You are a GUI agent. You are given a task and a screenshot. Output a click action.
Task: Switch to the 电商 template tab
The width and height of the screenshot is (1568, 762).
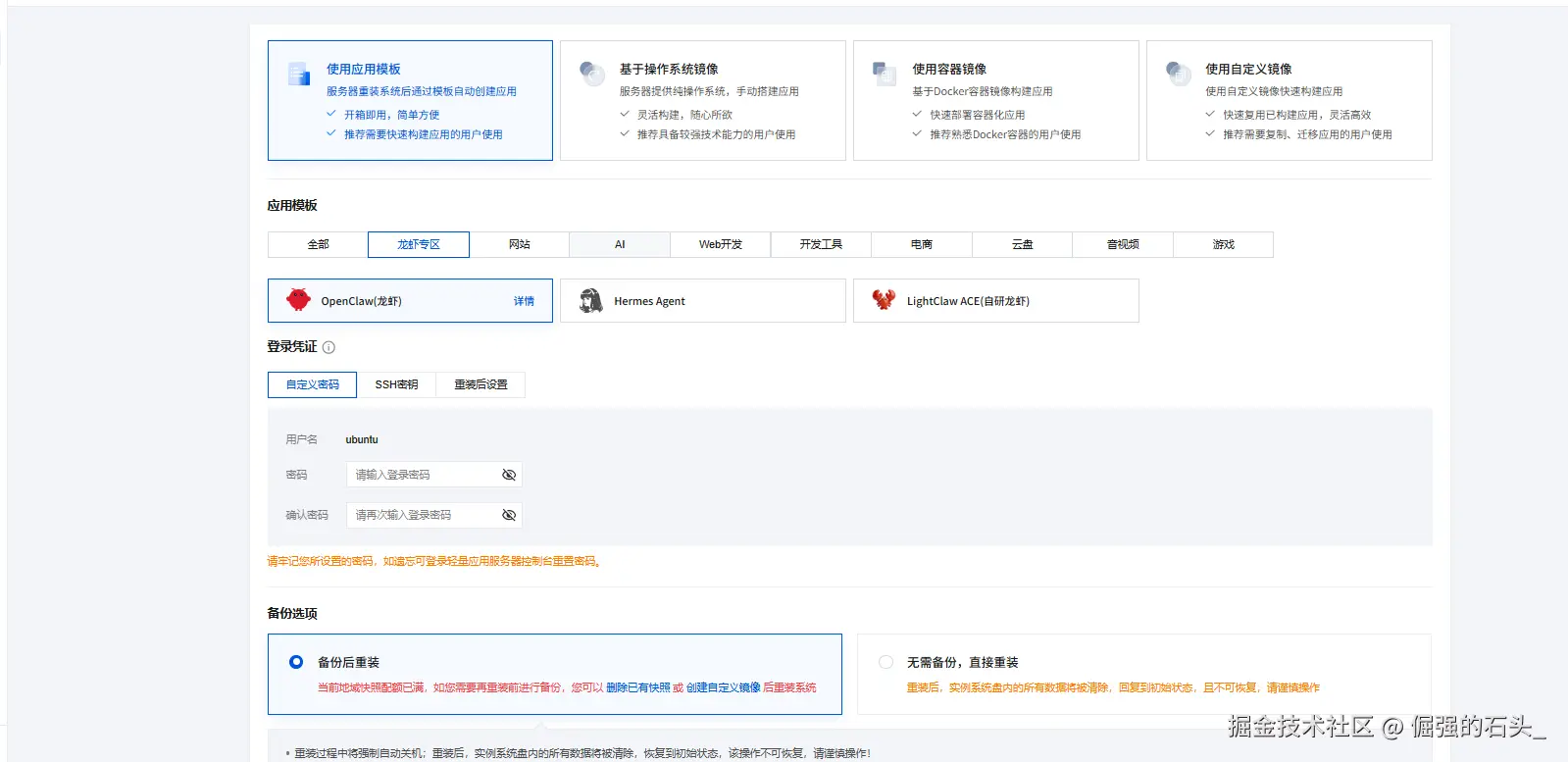tap(922, 244)
